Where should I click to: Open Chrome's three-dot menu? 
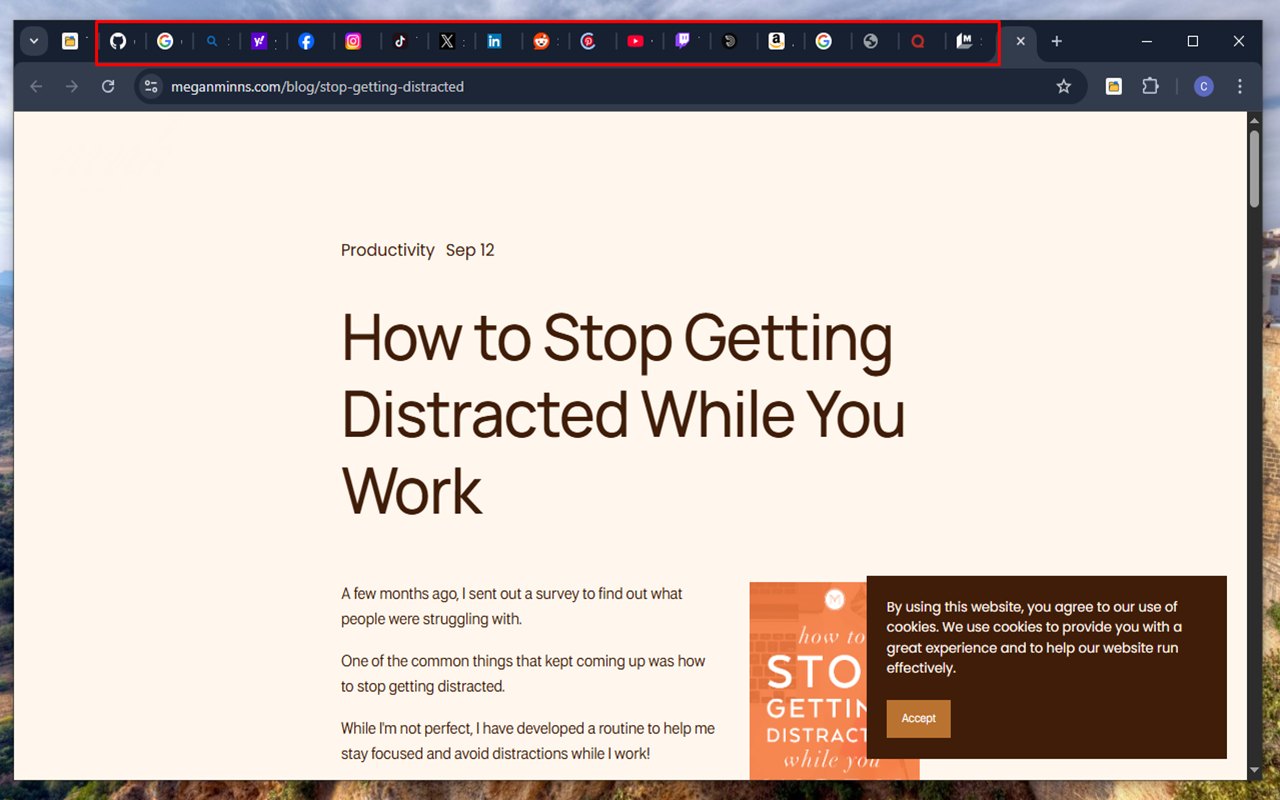(x=1240, y=87)
